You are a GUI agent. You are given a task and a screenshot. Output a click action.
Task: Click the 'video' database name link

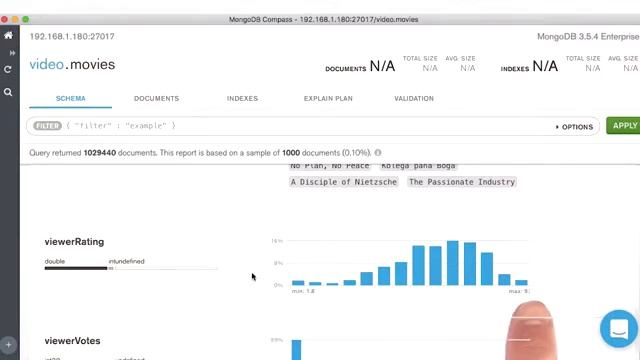(x=47, y=64)
